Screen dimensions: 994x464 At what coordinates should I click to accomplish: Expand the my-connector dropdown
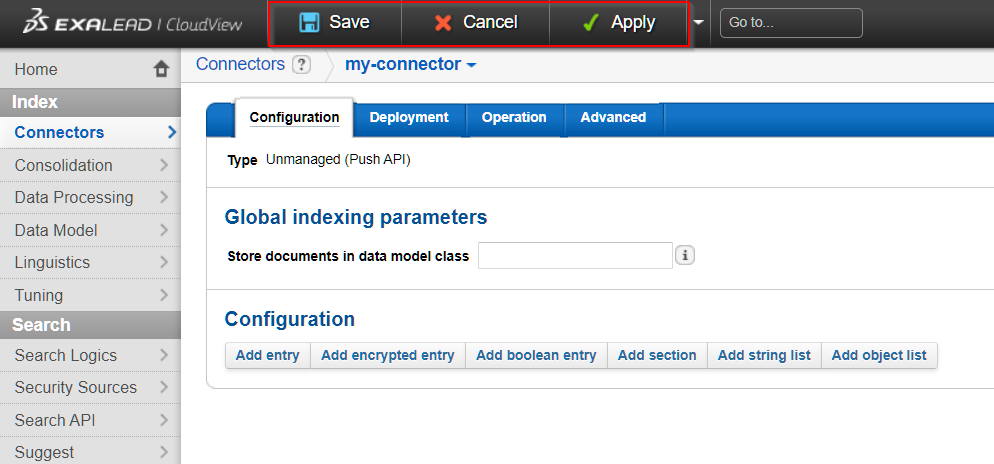(471, 66)
